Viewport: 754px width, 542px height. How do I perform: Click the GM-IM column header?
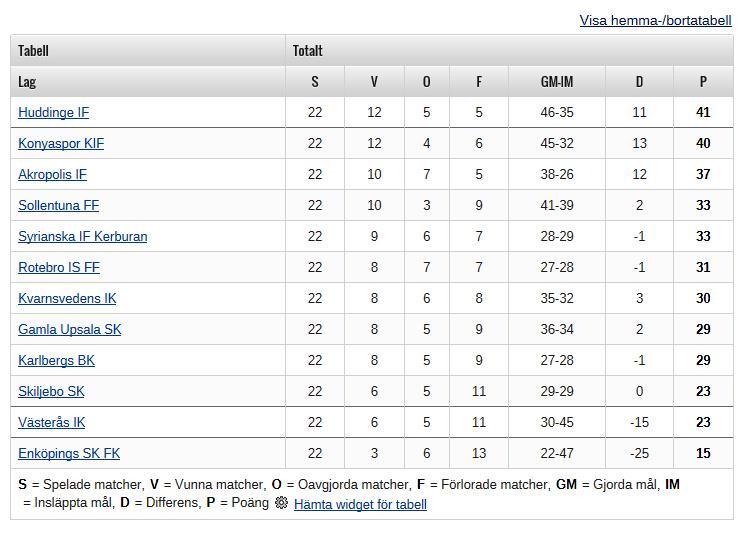coord(557,82)
